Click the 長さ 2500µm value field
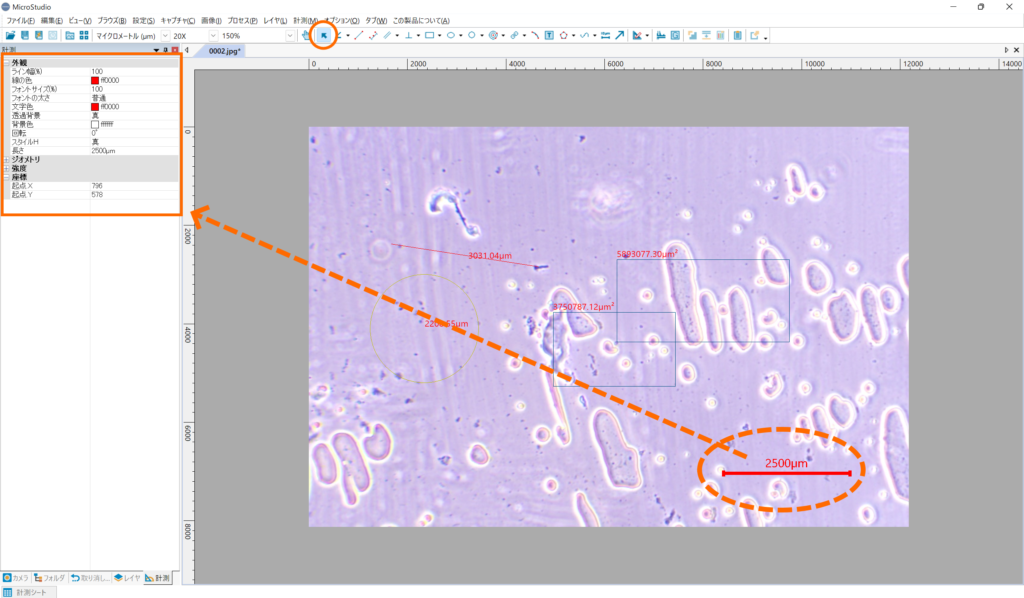The width and height of the screenshot is (1024, 598). pos(104,150)
